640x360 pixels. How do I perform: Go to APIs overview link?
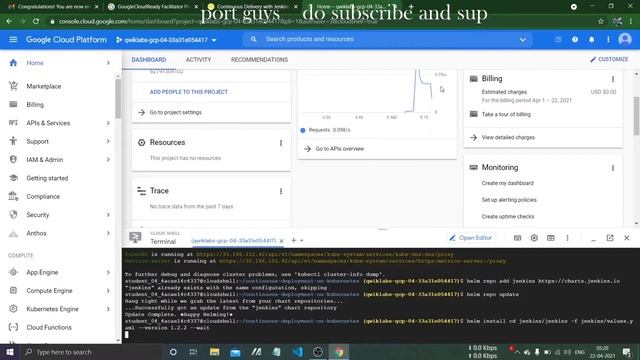[340, 149]
